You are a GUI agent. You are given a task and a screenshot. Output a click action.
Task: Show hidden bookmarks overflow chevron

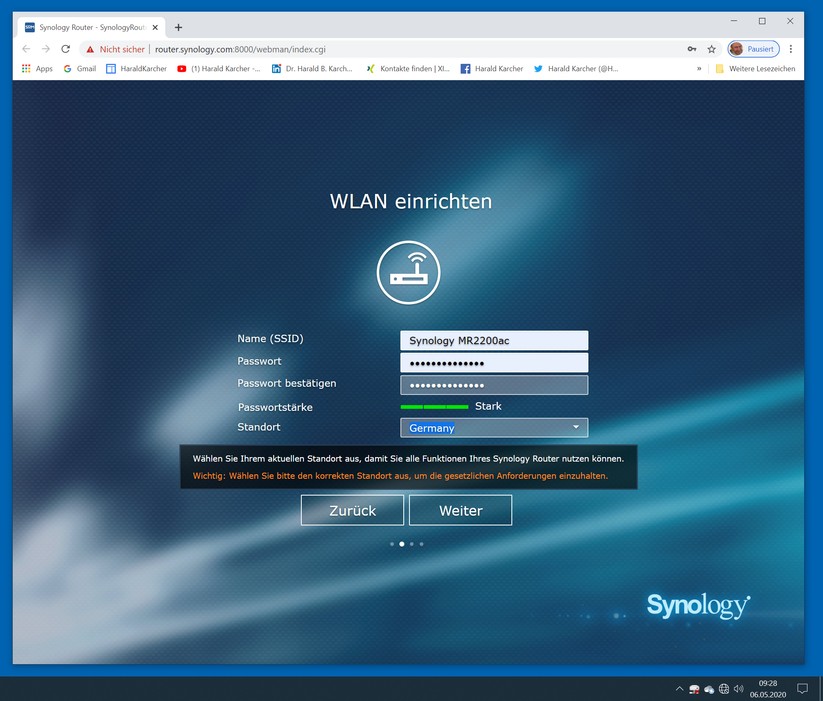(x=699, y=69)
